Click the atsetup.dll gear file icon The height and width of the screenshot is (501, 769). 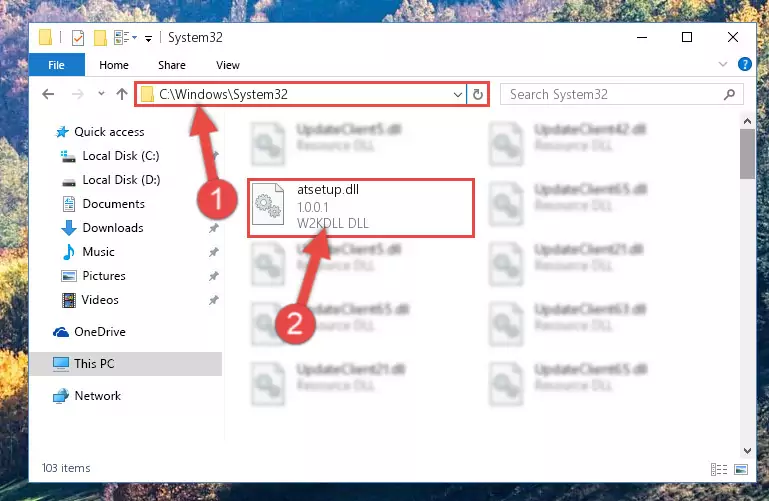pyautogui.click(x=268, y=203)
